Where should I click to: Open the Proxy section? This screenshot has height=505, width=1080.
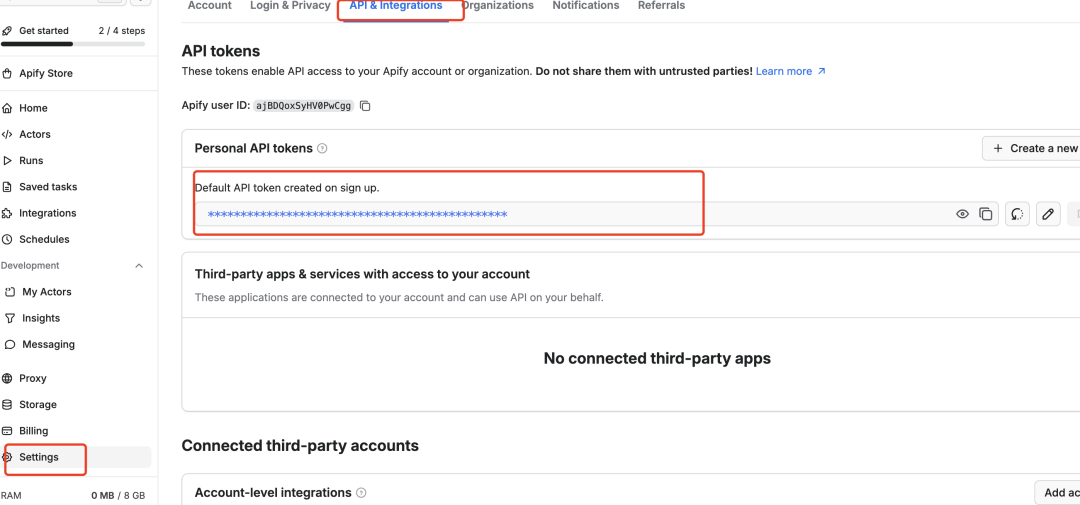tap(32, 378)
